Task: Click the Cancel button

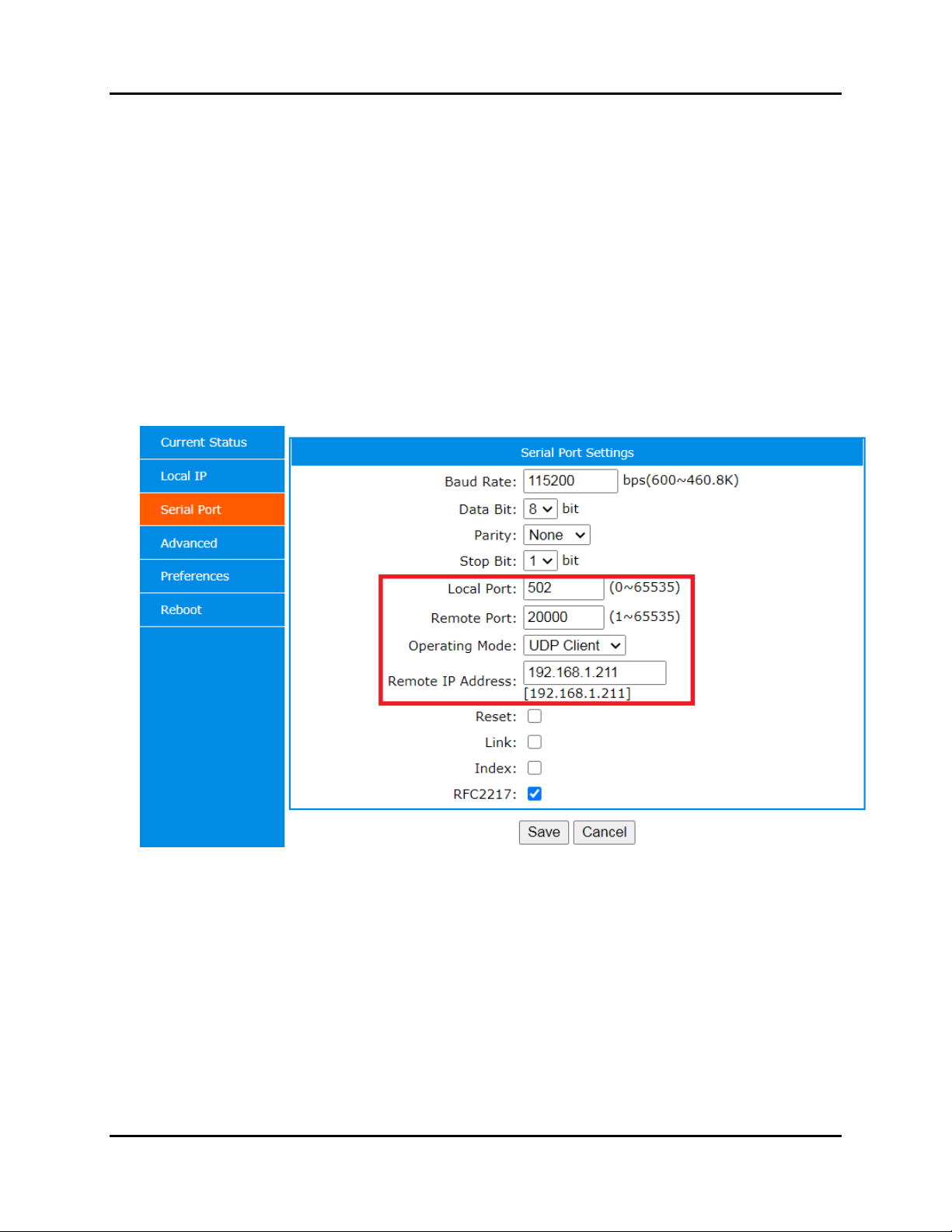Action: tap(604, 832)
